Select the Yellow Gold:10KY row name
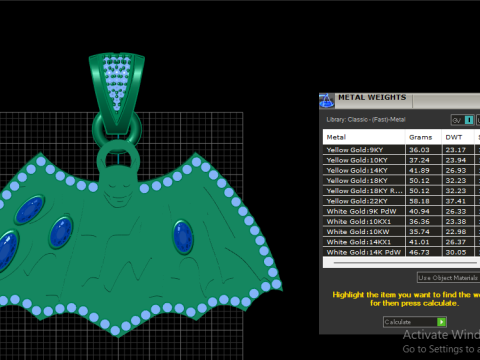This screenshot has height=360, width=480. click(x=357, y=160)
